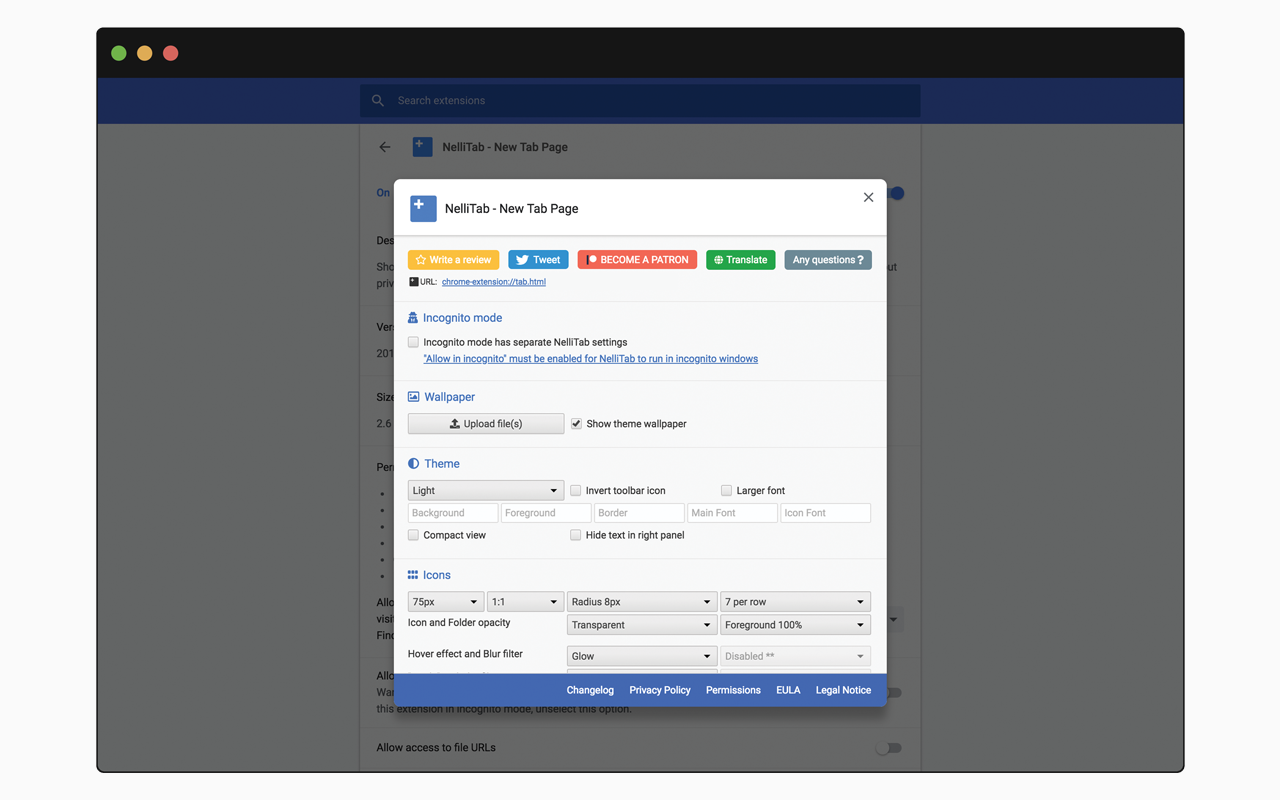Screen dimensions: 1280x800
Task: Enable Larger font checkbox
Action: coord(726,491)
